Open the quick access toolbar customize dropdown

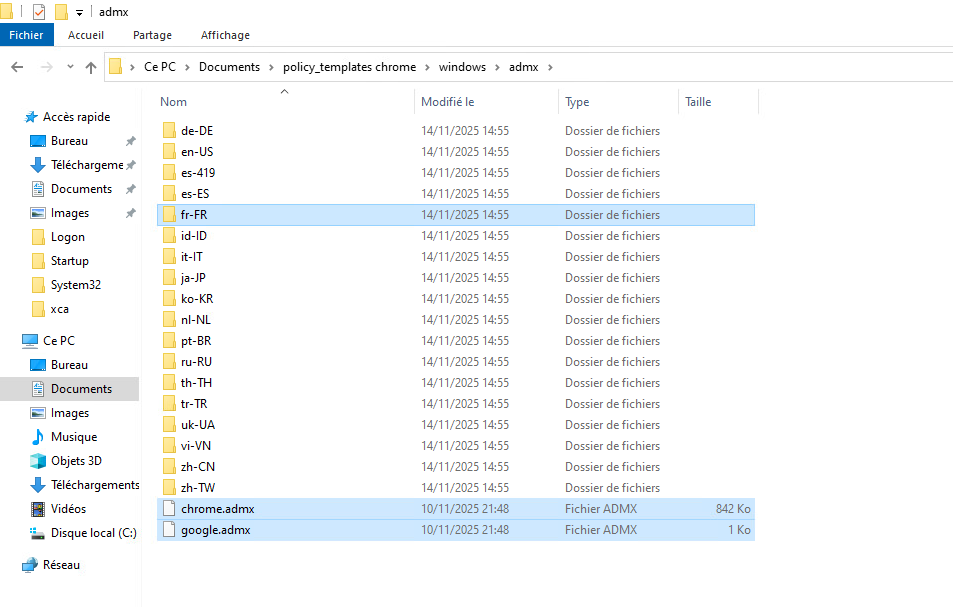[x=79, y=12]
